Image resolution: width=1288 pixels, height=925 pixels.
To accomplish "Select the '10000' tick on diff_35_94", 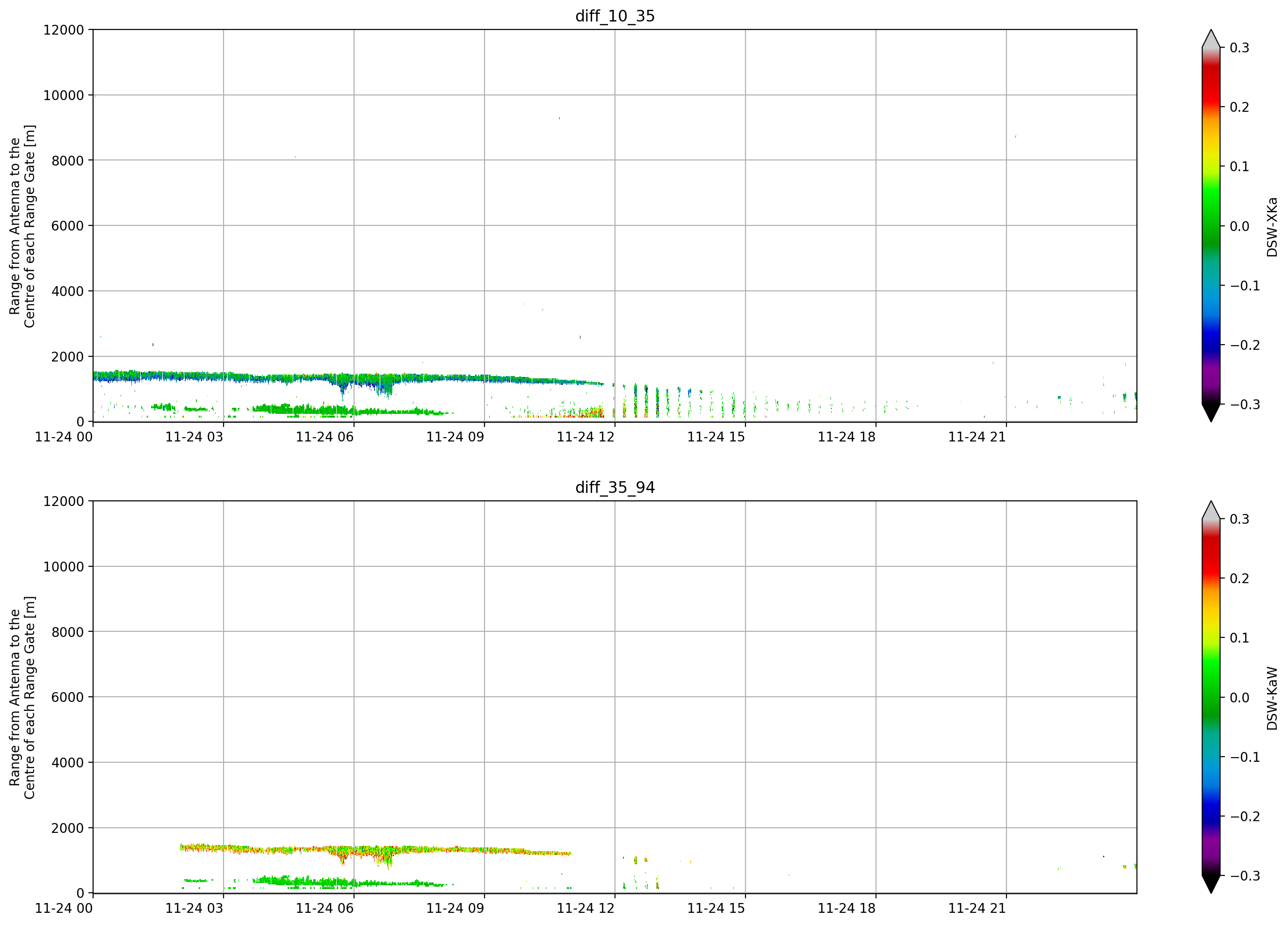I will click(x=64, y=567).
